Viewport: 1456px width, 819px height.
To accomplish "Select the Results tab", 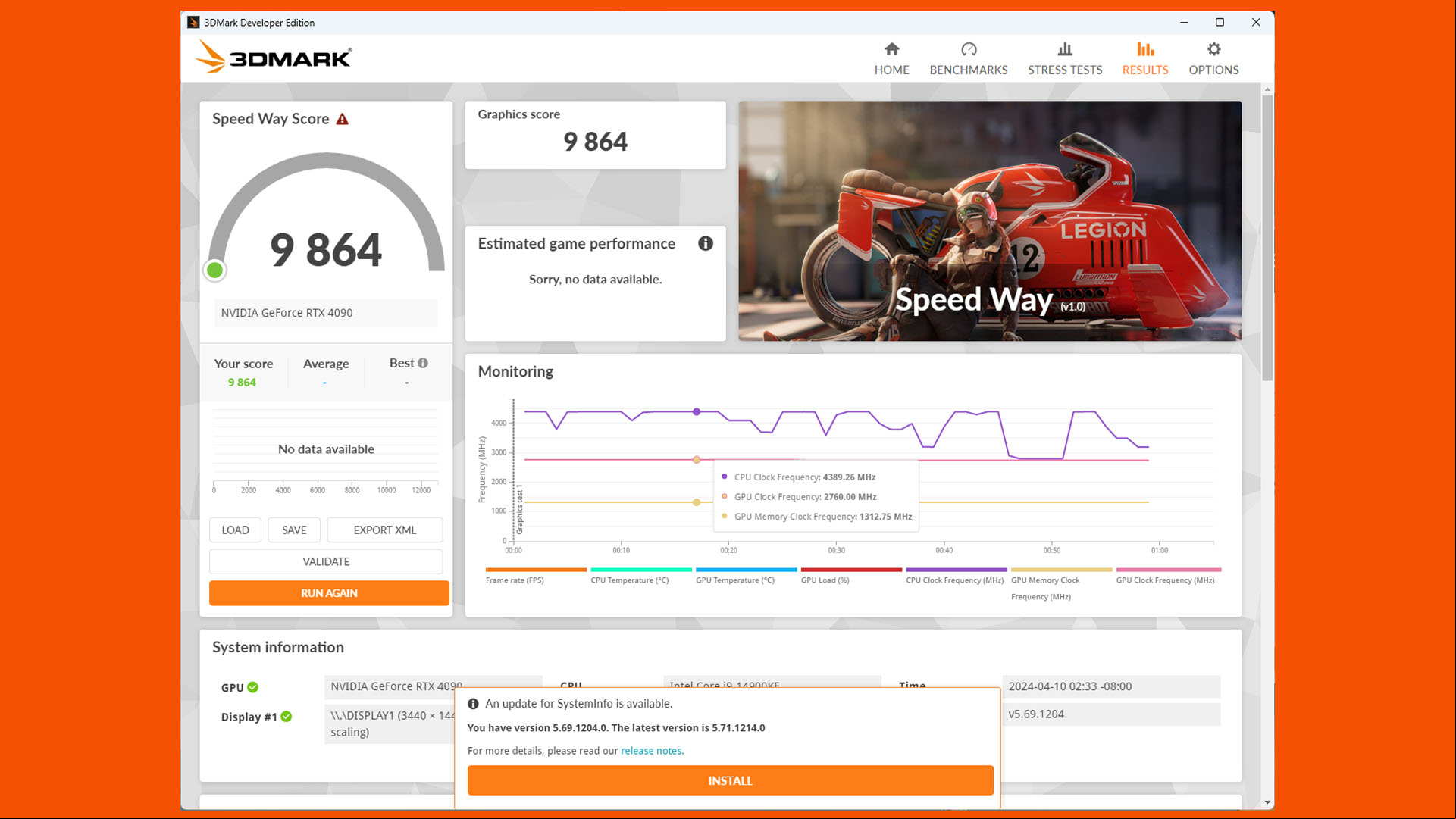I will click(1144, 59).
